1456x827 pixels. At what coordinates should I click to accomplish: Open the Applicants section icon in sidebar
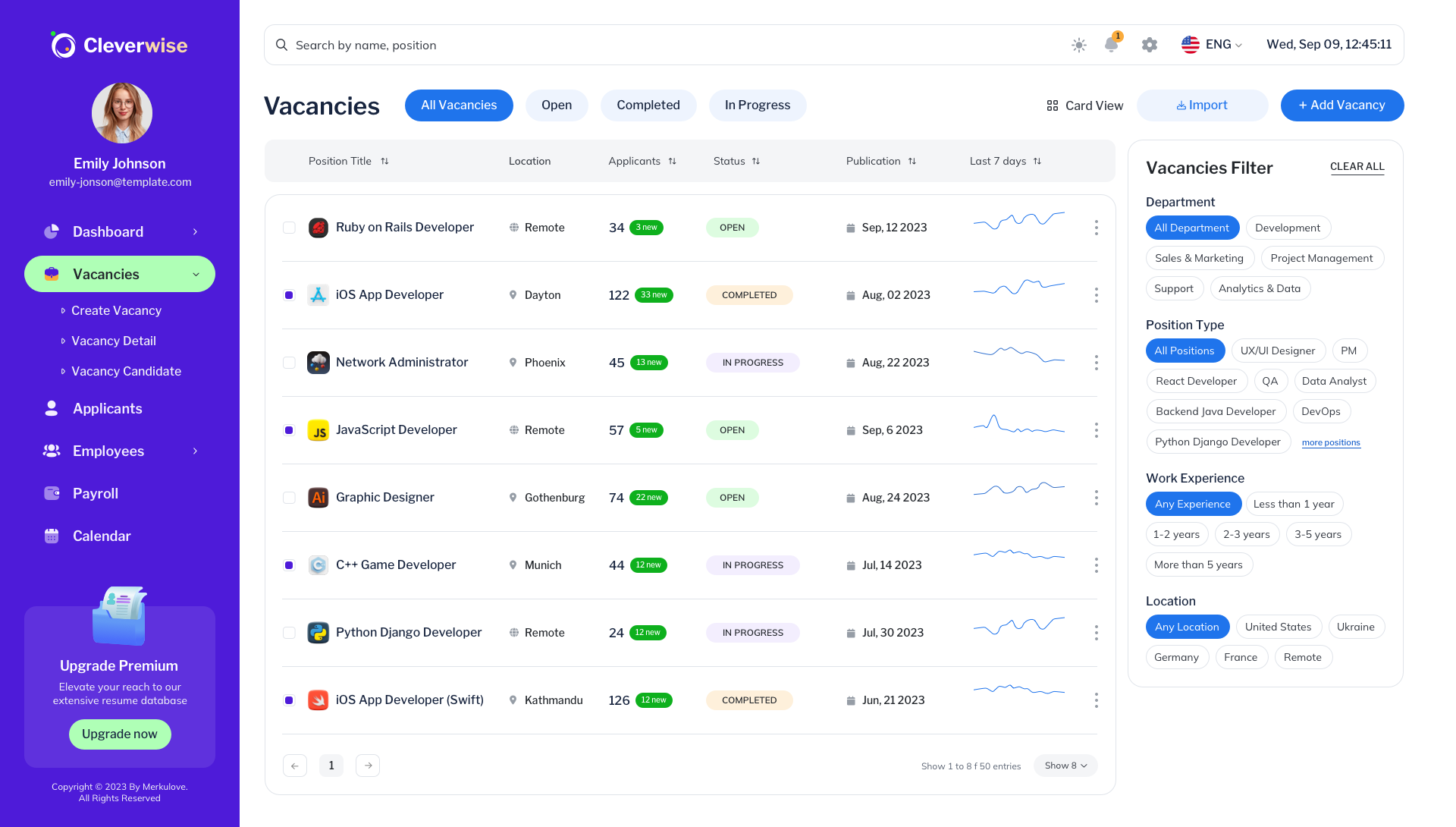(x=51, y=408)
